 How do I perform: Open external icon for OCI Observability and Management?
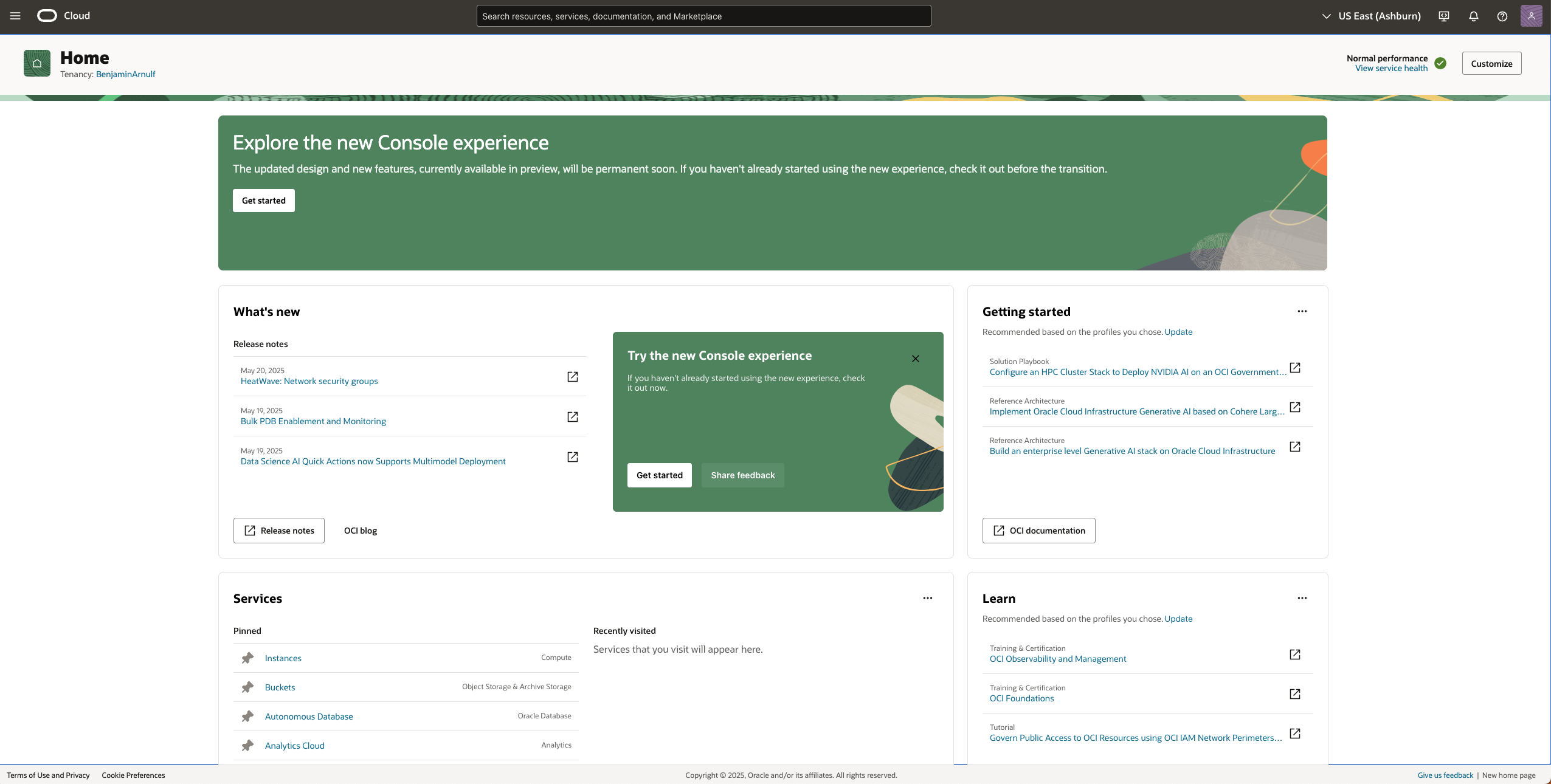click(1295, 655)
